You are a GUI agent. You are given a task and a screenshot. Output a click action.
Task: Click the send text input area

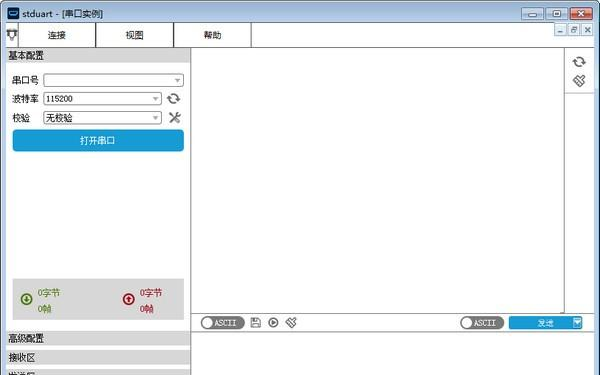pyautogui.click(x=392, y=354)
